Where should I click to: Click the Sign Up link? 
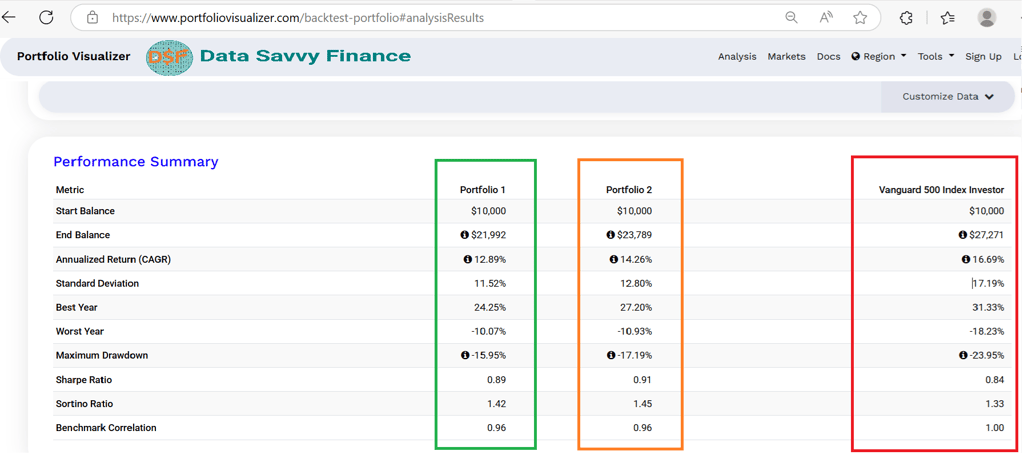point(984,57)
